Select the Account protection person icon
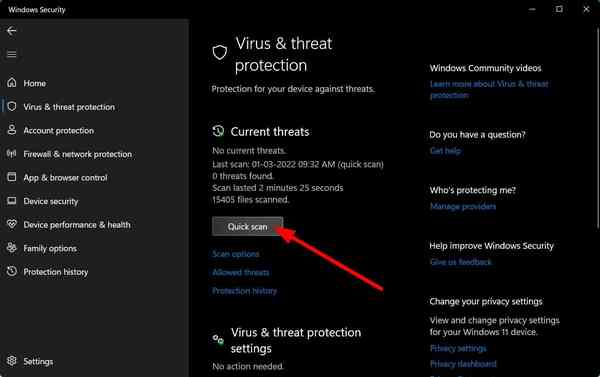This screenshot has width=600, height=377. [12, 130]
